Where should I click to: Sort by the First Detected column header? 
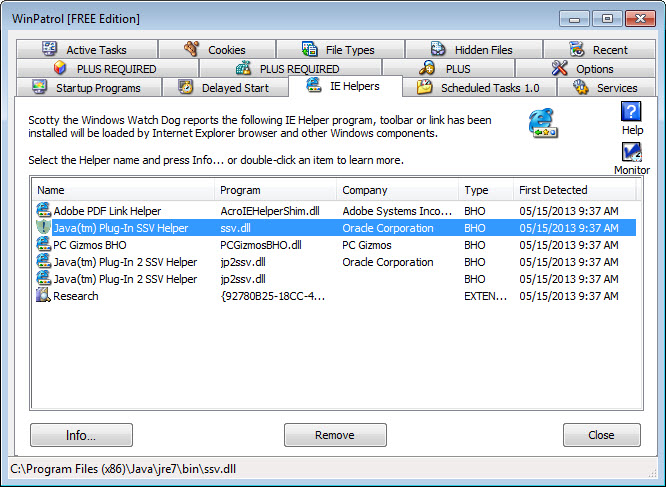(x=575, y=190)
